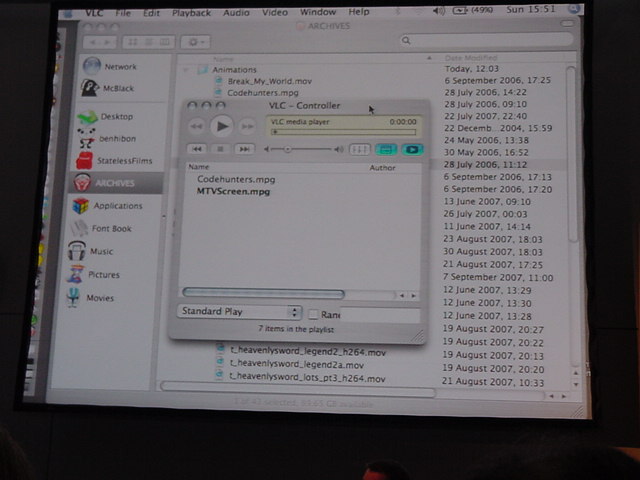The image size is (640, 480).
Task: Open the Help menu
Action: 359,11
